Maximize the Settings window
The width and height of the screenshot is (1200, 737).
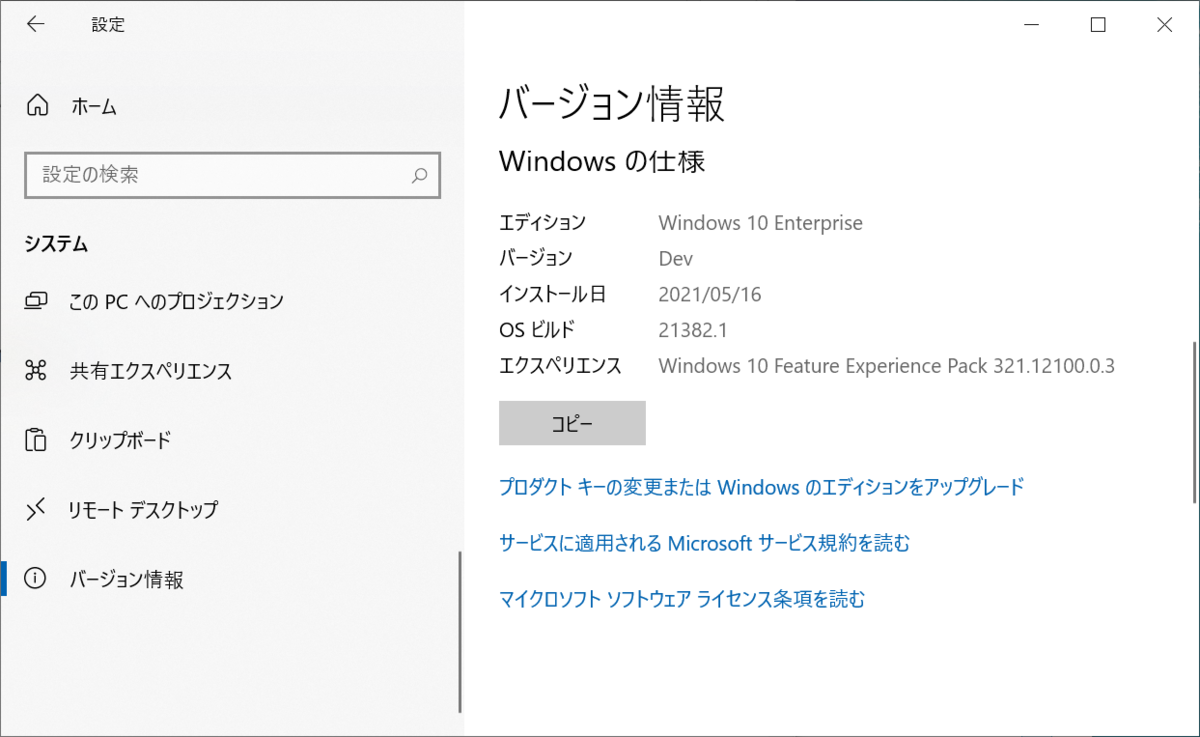(x=1097, y=25)
